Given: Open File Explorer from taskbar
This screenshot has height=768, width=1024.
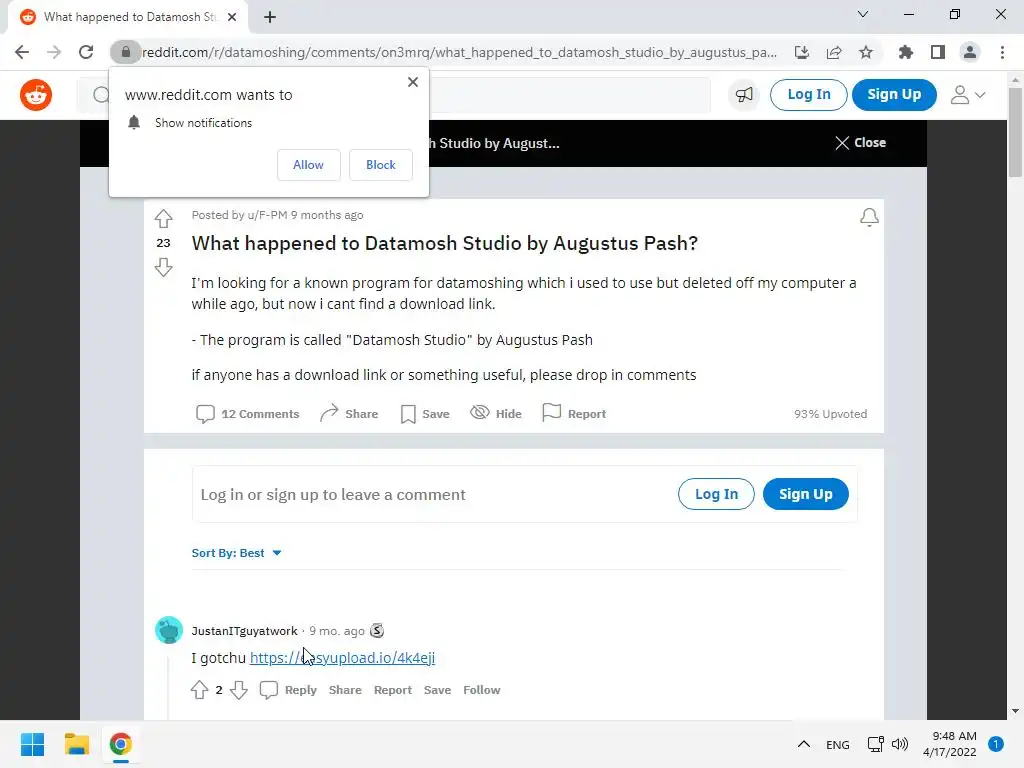Looking at the screenshot, I should pyautogui.click(x=76, y=744).
